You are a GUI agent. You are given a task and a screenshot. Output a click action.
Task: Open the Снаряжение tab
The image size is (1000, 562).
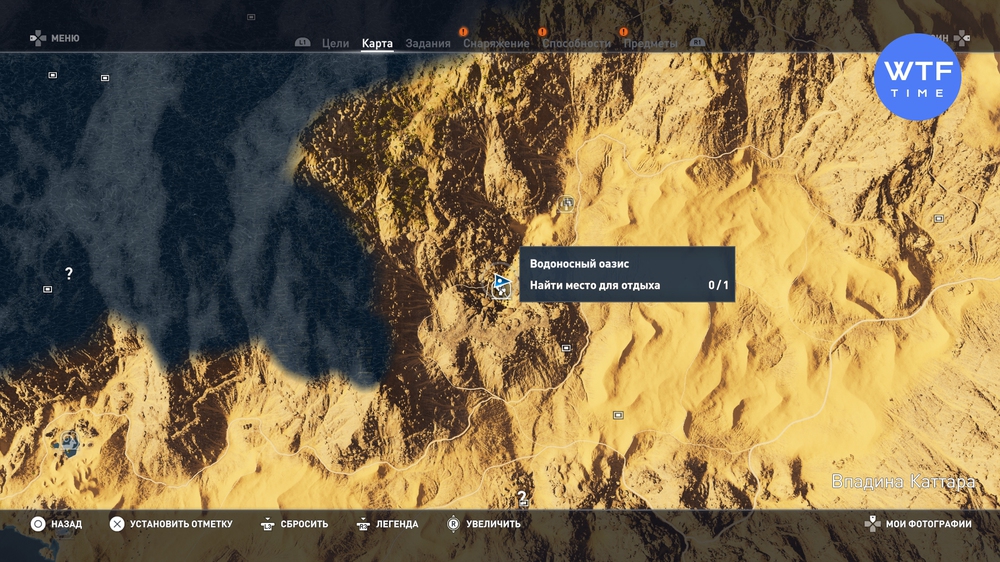pos(496,44)
